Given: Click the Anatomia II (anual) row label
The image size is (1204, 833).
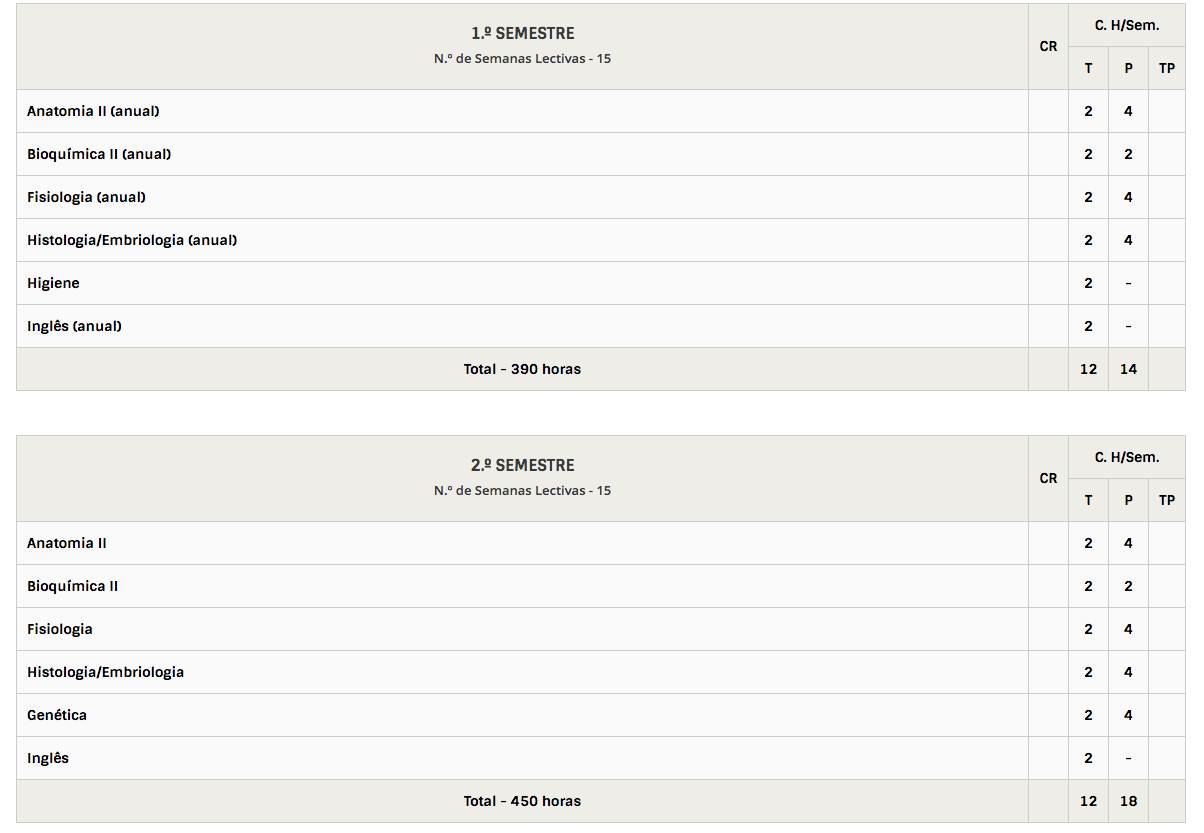Looking at the screenshot, I should [x=93, y=111].
